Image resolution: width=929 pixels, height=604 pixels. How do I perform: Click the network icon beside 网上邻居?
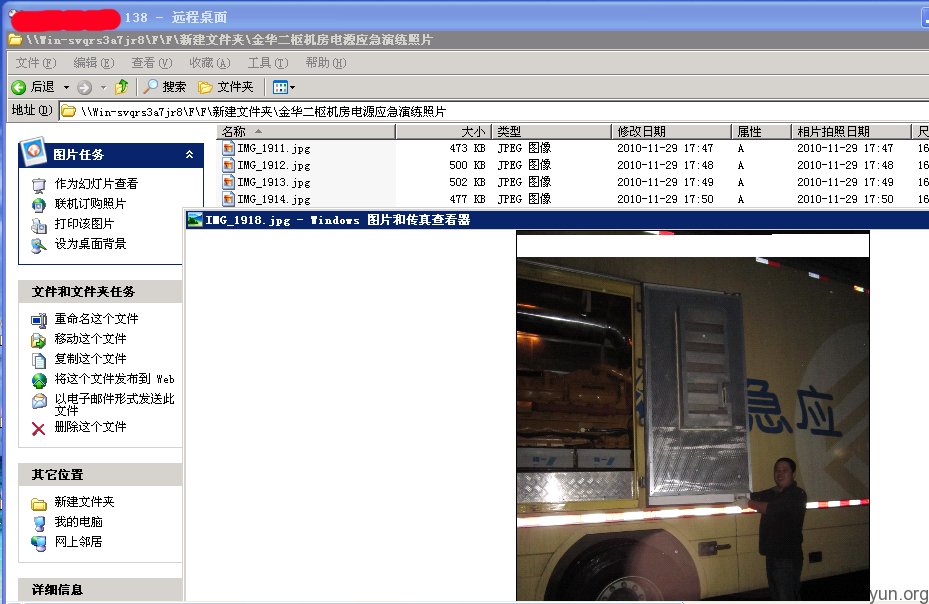coord(39,543)
